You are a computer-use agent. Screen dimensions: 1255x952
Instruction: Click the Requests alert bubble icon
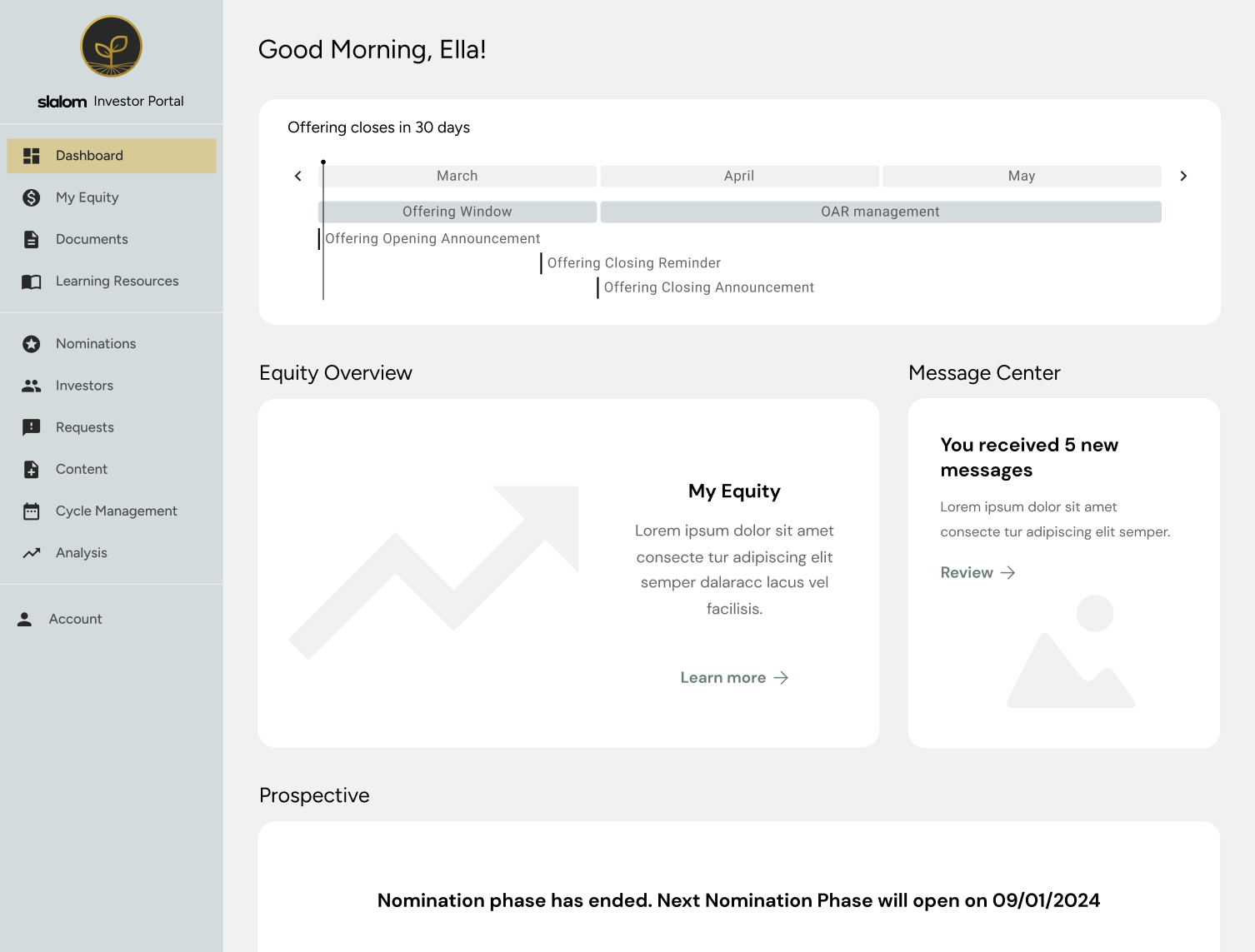[x=32, y=427]
